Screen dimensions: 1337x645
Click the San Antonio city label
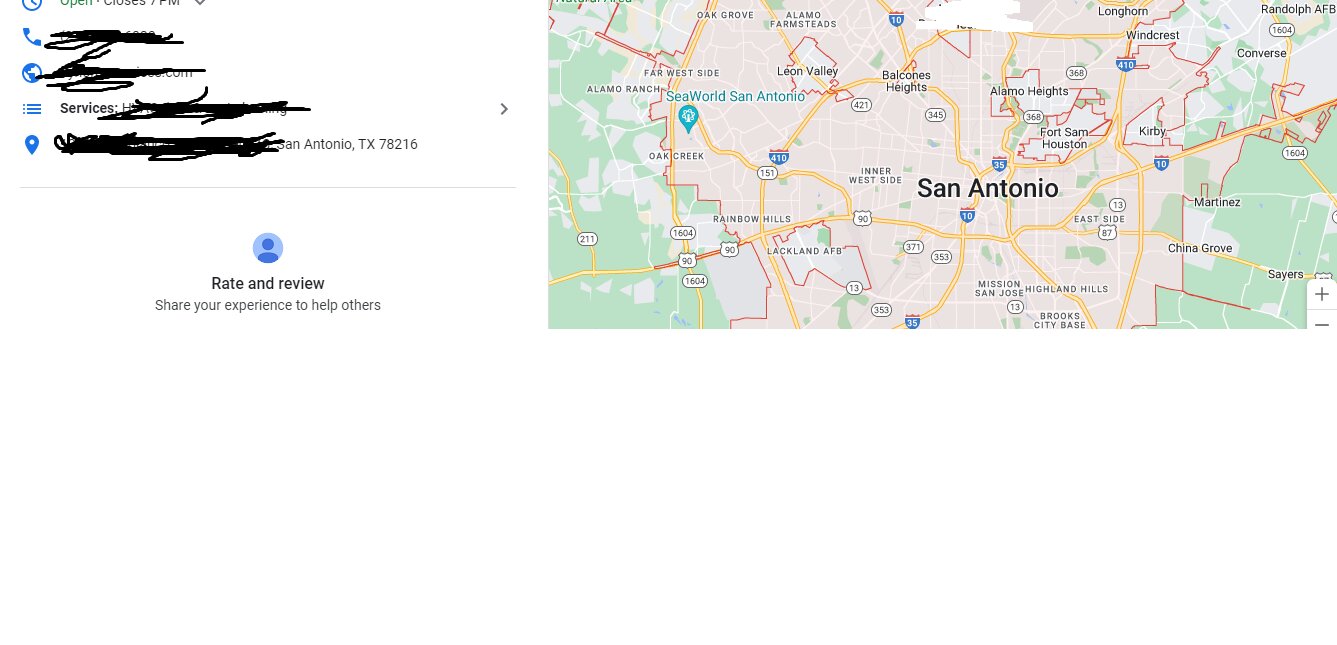point(987,188)
